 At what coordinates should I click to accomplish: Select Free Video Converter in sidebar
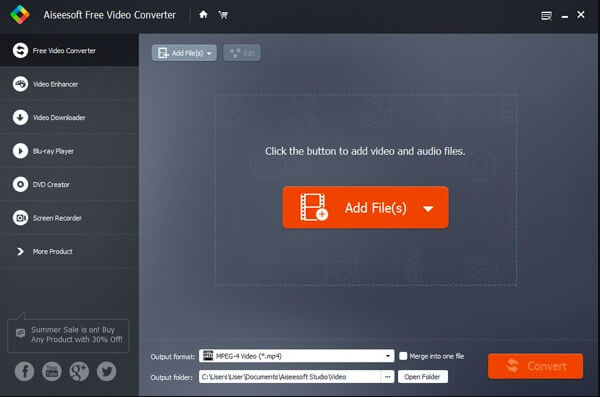(x=69, y=50)
